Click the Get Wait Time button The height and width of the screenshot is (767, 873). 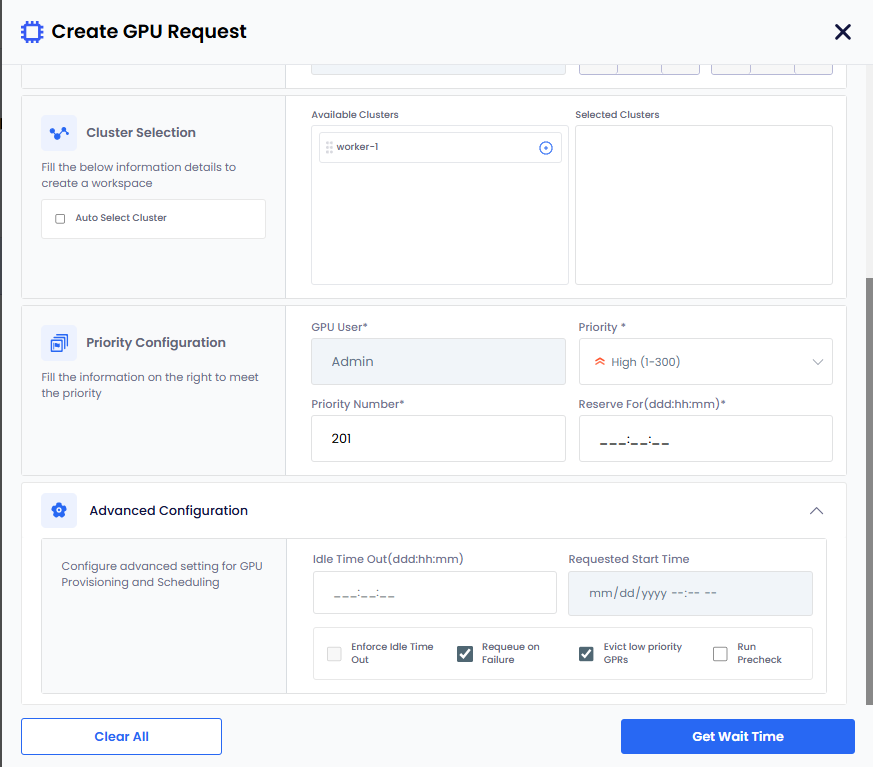point(737,736)
